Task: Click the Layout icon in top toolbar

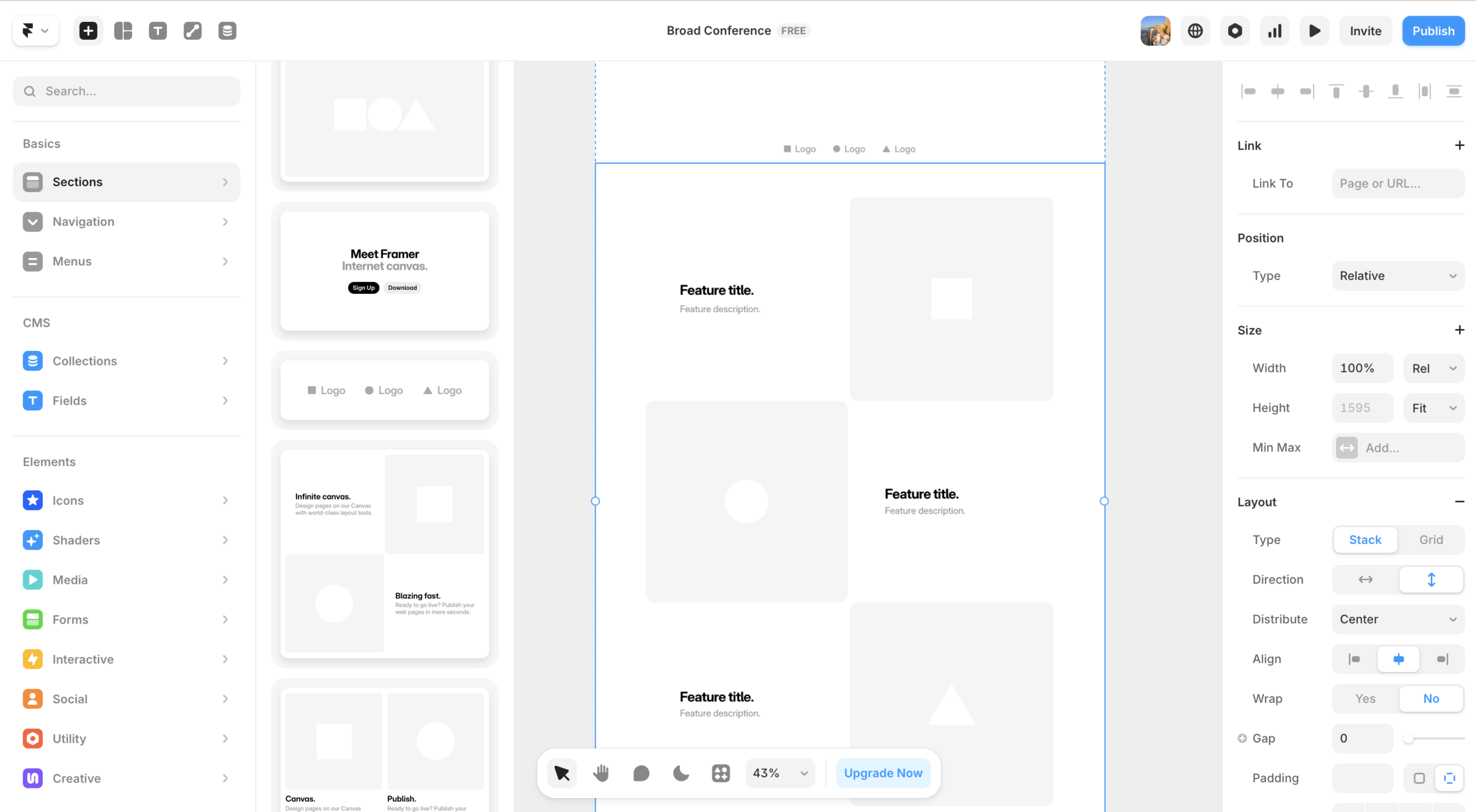Action: 123,31
